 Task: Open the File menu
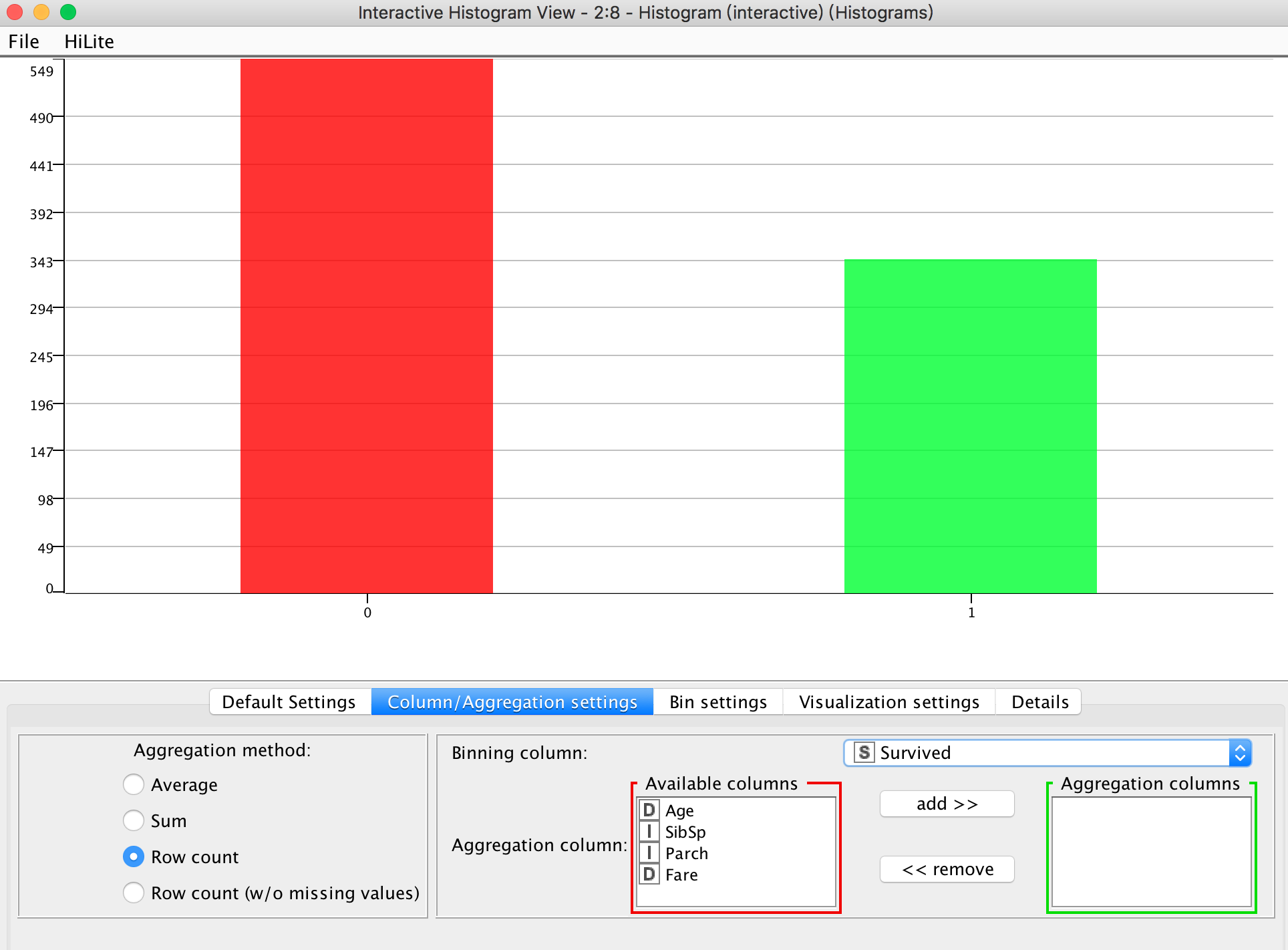[x=23, y=41]
